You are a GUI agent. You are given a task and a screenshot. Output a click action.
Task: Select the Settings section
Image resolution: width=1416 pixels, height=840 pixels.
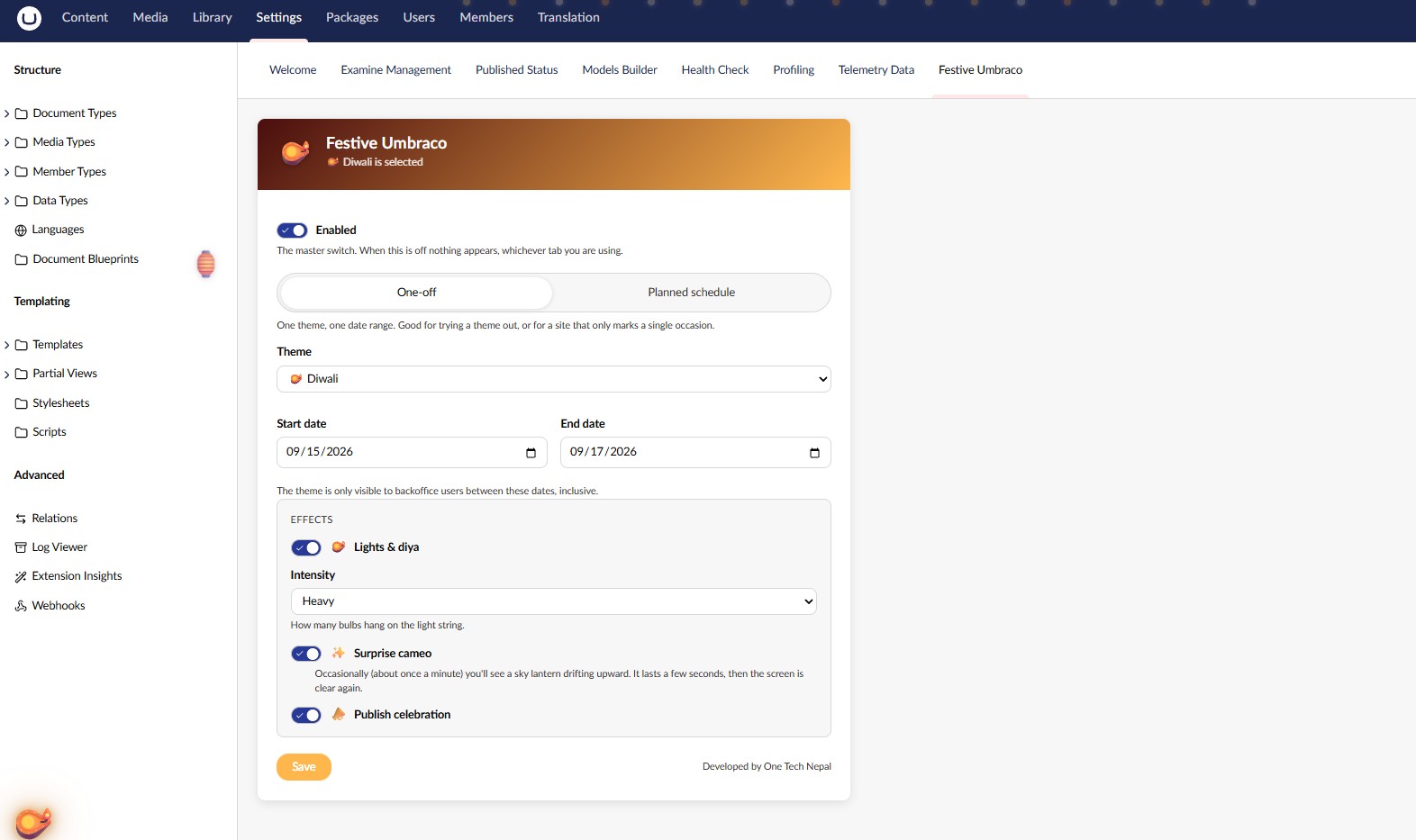pos(279,17)
